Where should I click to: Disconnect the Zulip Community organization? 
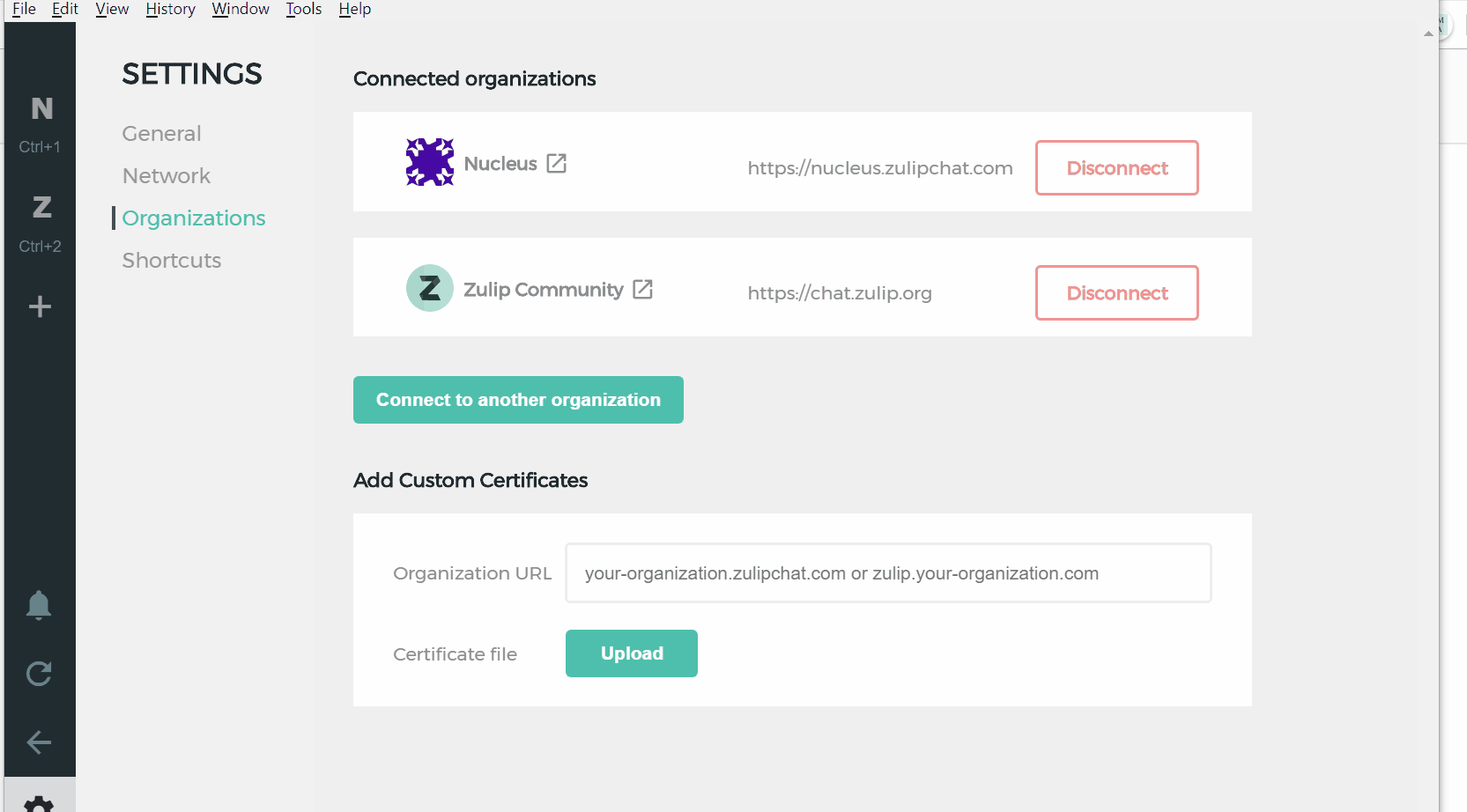[x=1117, y=292]
